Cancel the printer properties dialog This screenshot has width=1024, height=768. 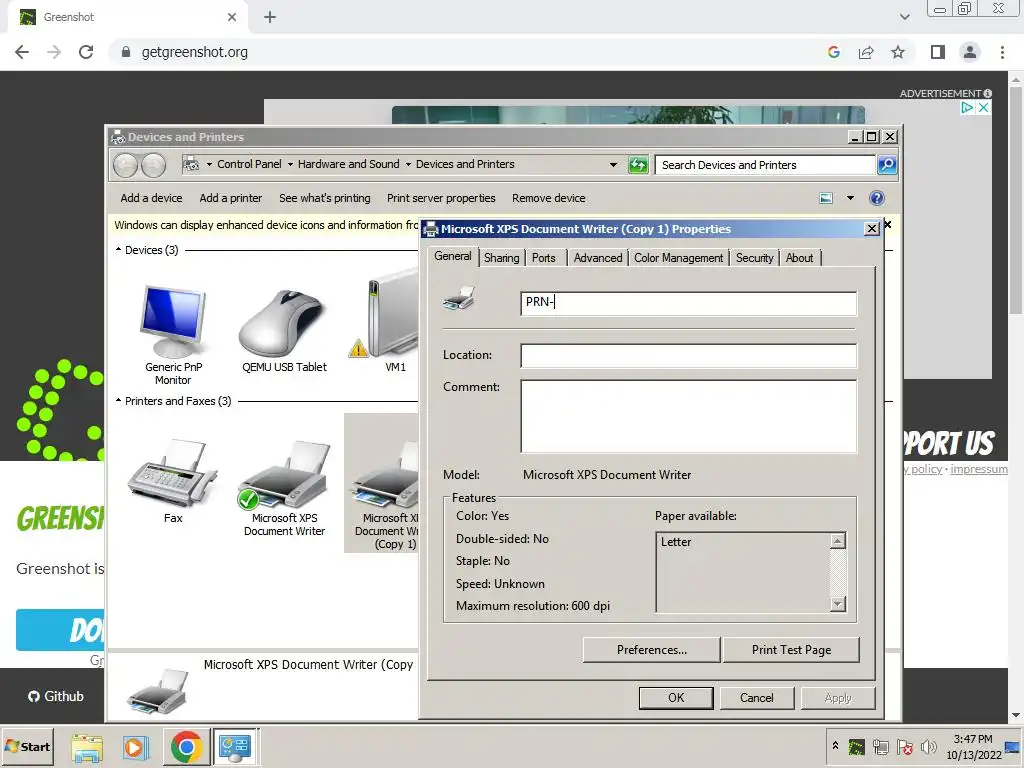(757, 697)
